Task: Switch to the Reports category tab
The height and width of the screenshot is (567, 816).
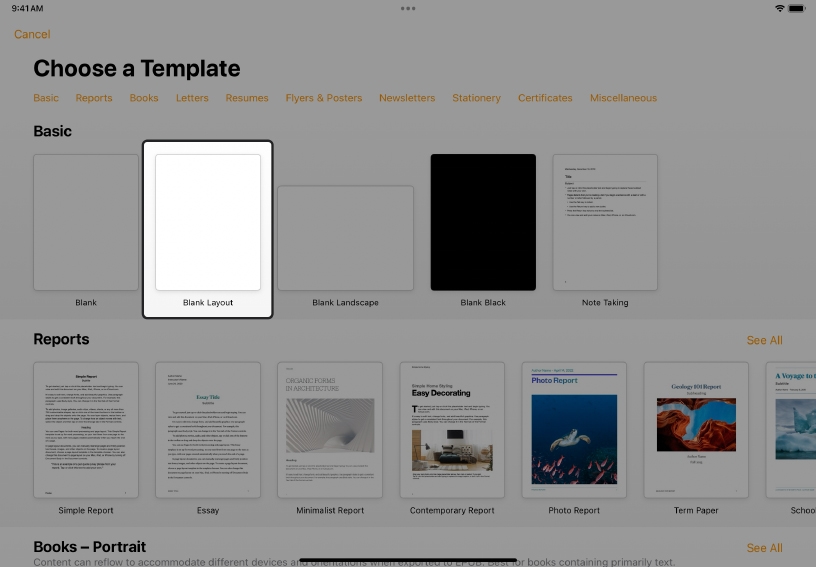Action: click(94, 98)
